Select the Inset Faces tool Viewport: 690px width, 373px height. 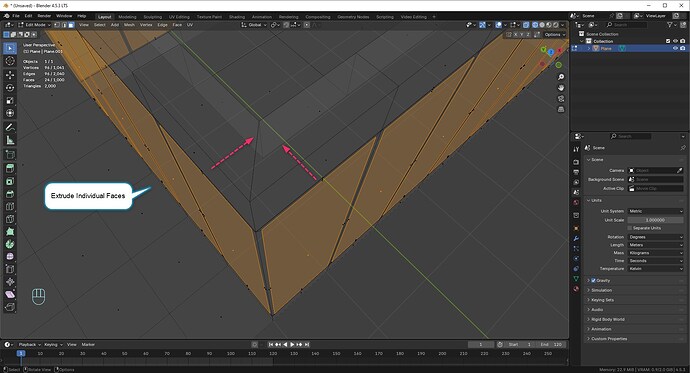10,181
